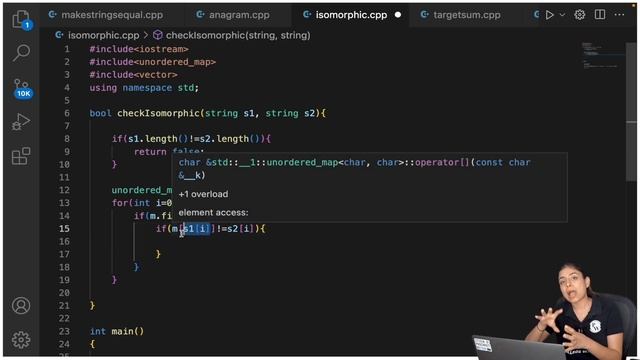640x360 pixels.
Task: Click '#include<vector>' on line 3
Action: point(133,75)
